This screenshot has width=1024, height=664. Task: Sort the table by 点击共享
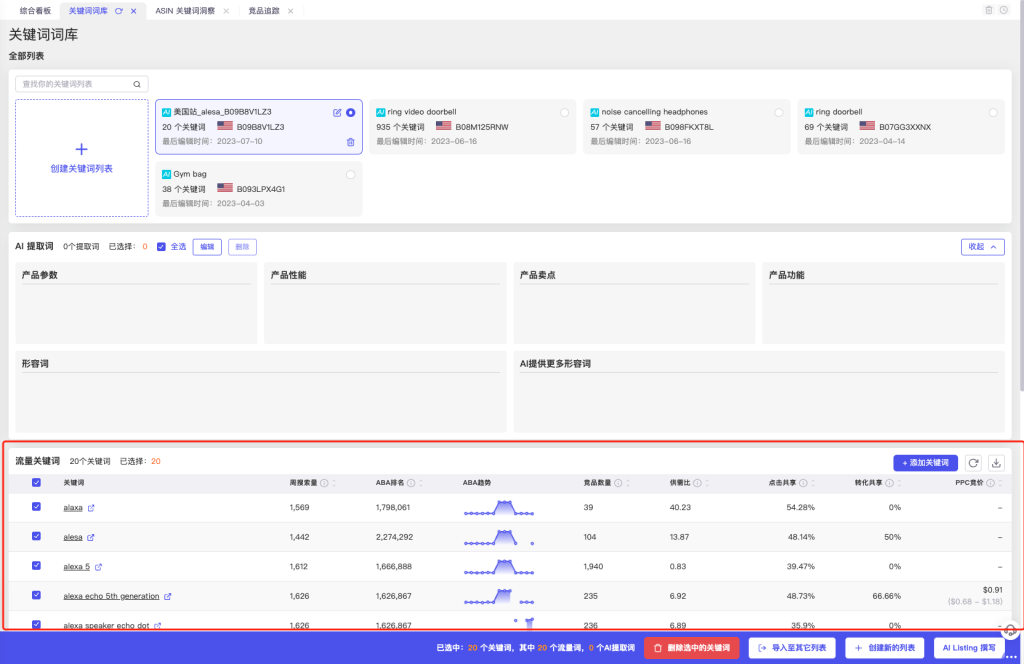tap(813, 483)
